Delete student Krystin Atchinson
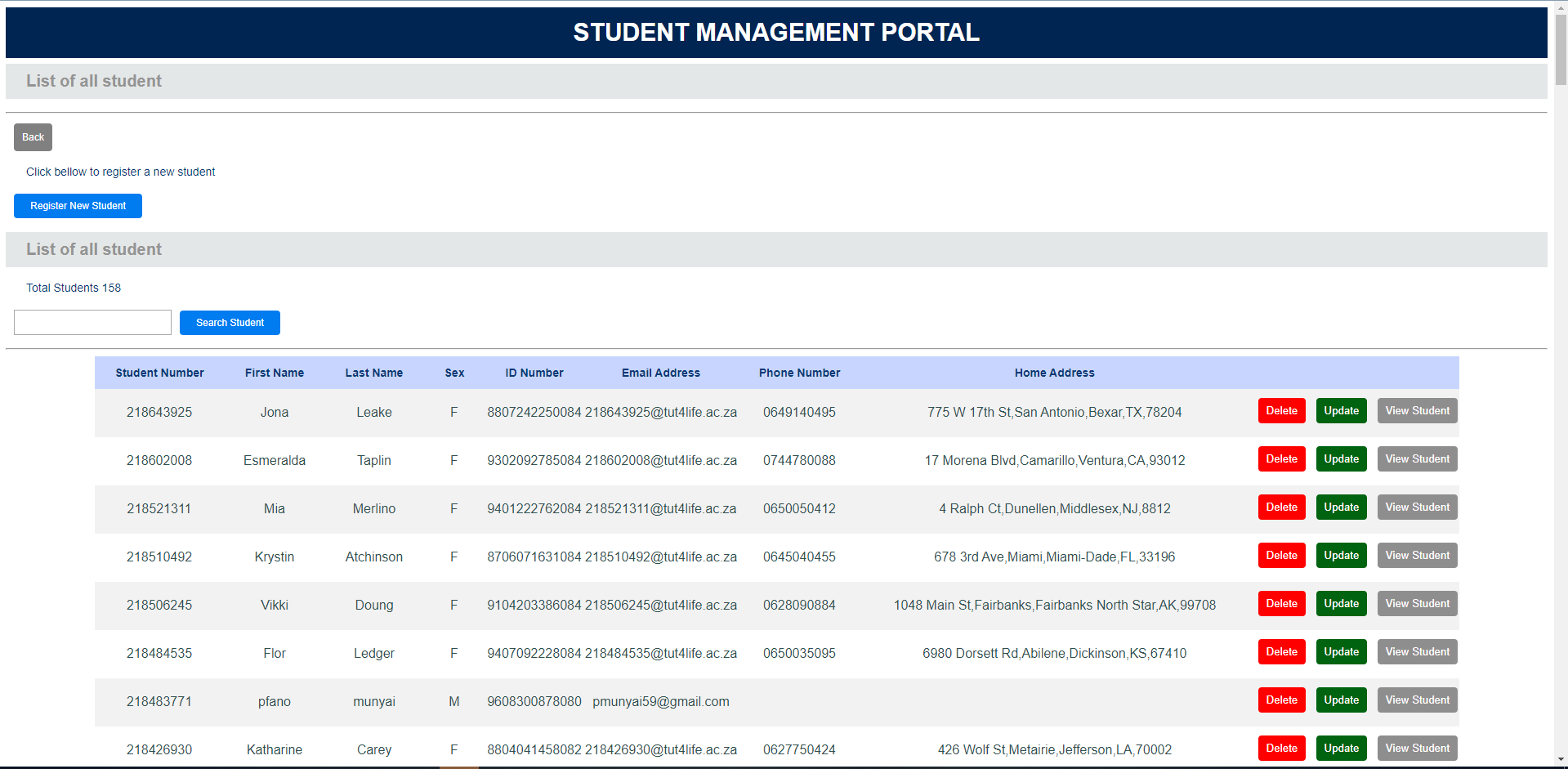1568x769 pixels. coord(1281,556)
